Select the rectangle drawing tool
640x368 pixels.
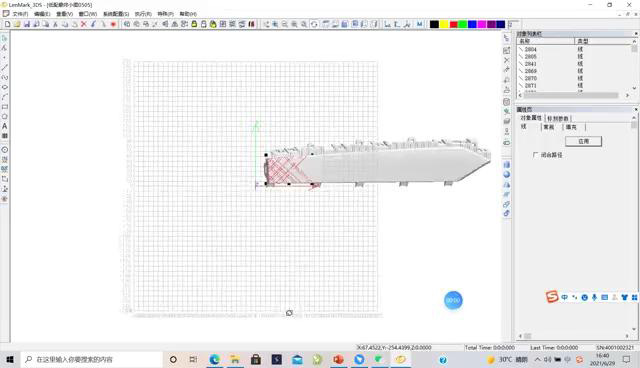coord(4,107)
